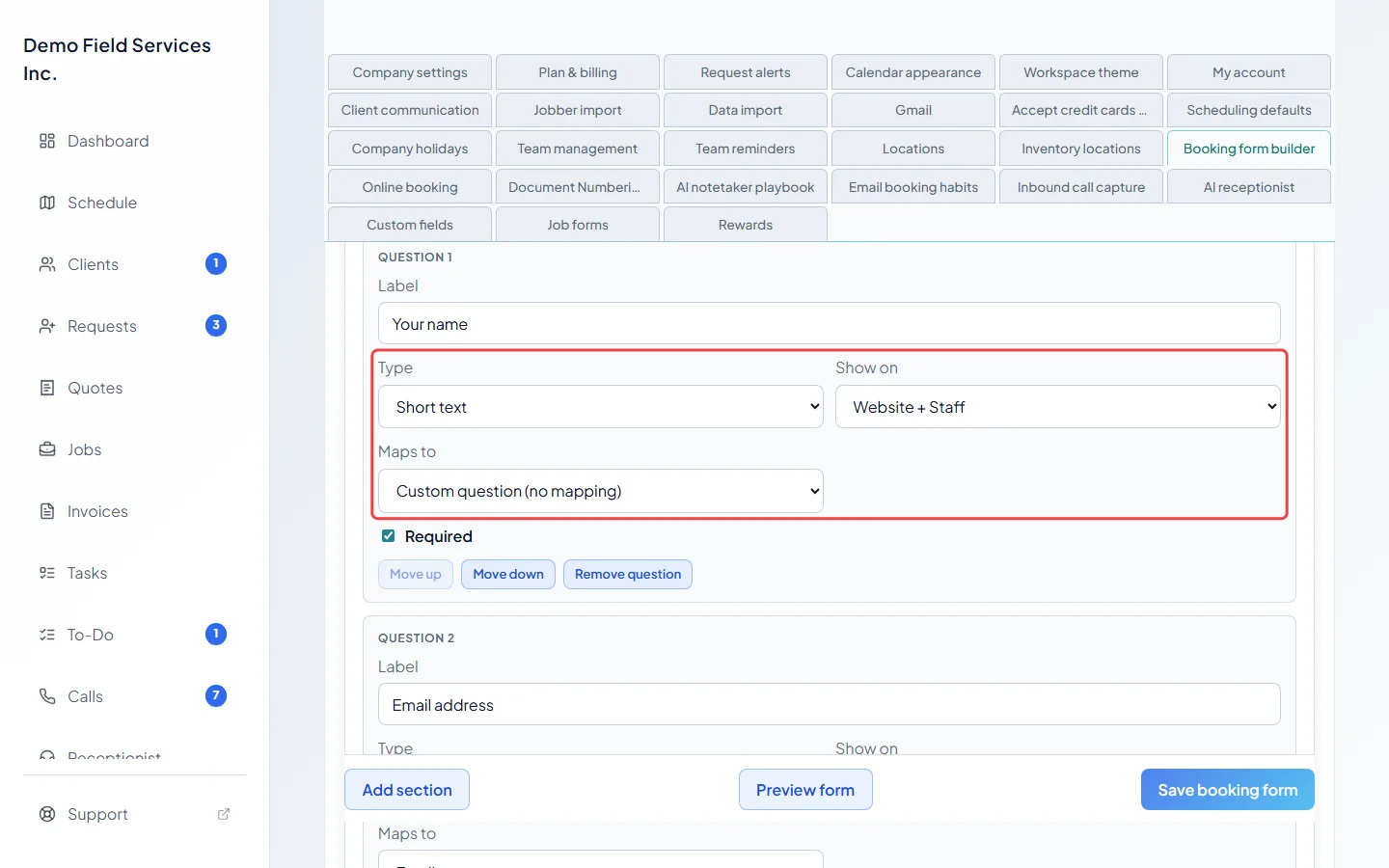Image resolution: width=1389 pixels, height=868 pixels.
Task: Open the Maps to dropdown for Question 1
Action: 600,491
